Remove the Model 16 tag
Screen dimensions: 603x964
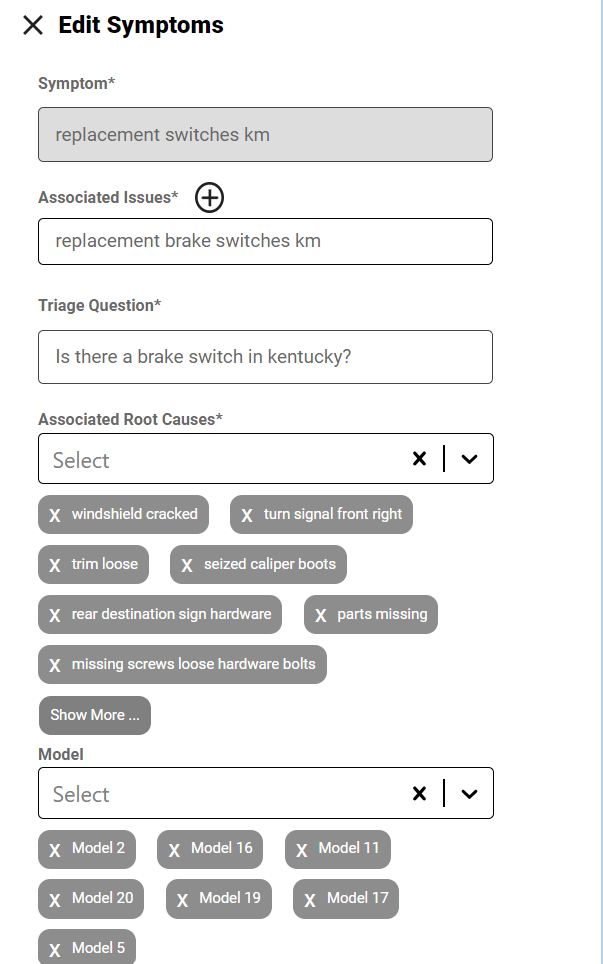click(x=174, y=849)
